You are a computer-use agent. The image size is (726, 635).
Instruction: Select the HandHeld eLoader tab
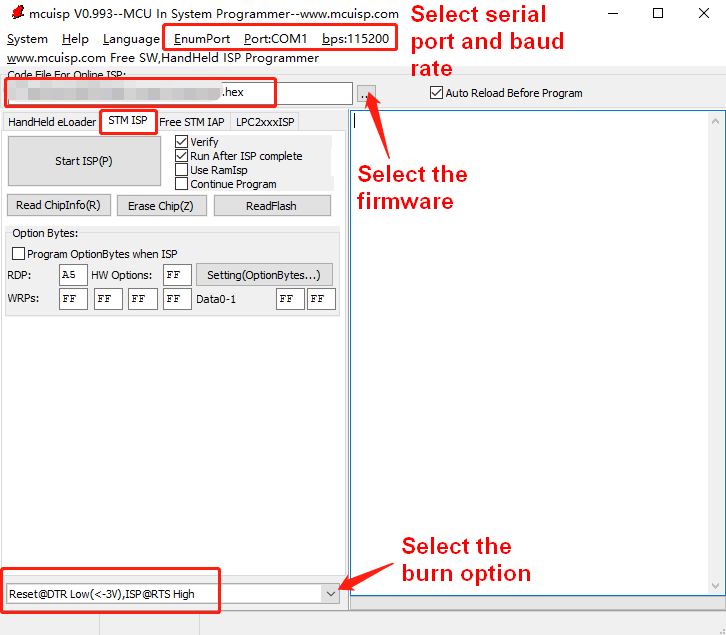[x=52, y=122]
